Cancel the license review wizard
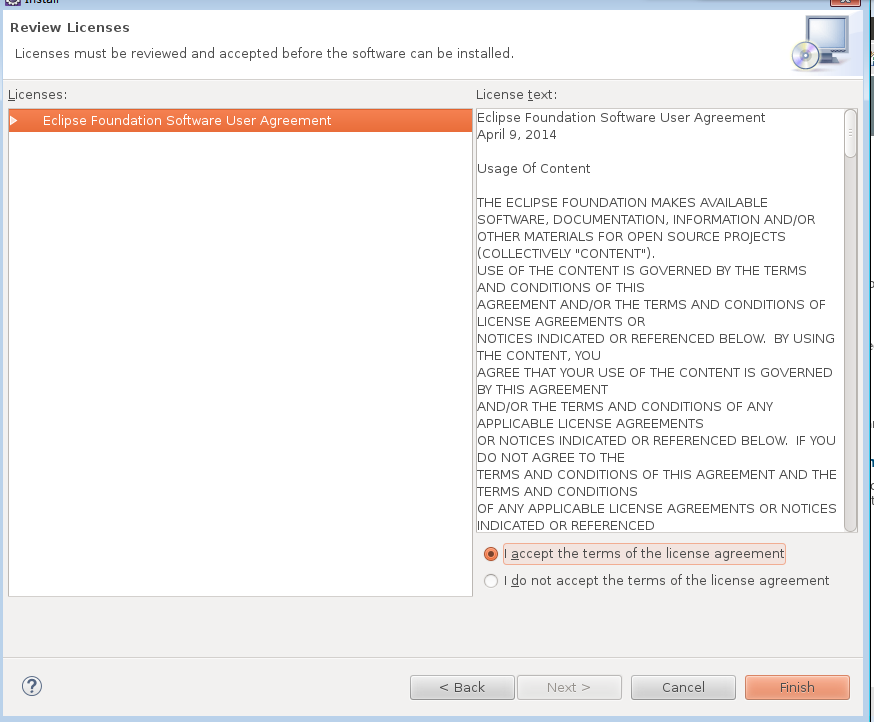874x722 pixels. 684,687
